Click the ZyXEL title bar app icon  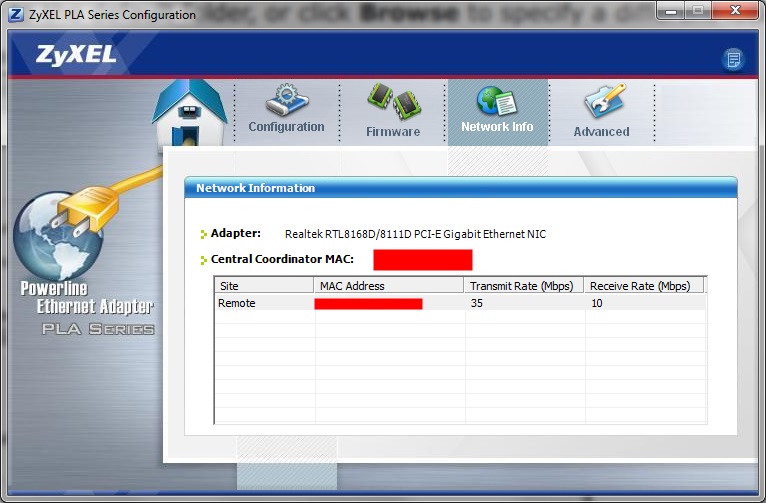click(16, 15)
